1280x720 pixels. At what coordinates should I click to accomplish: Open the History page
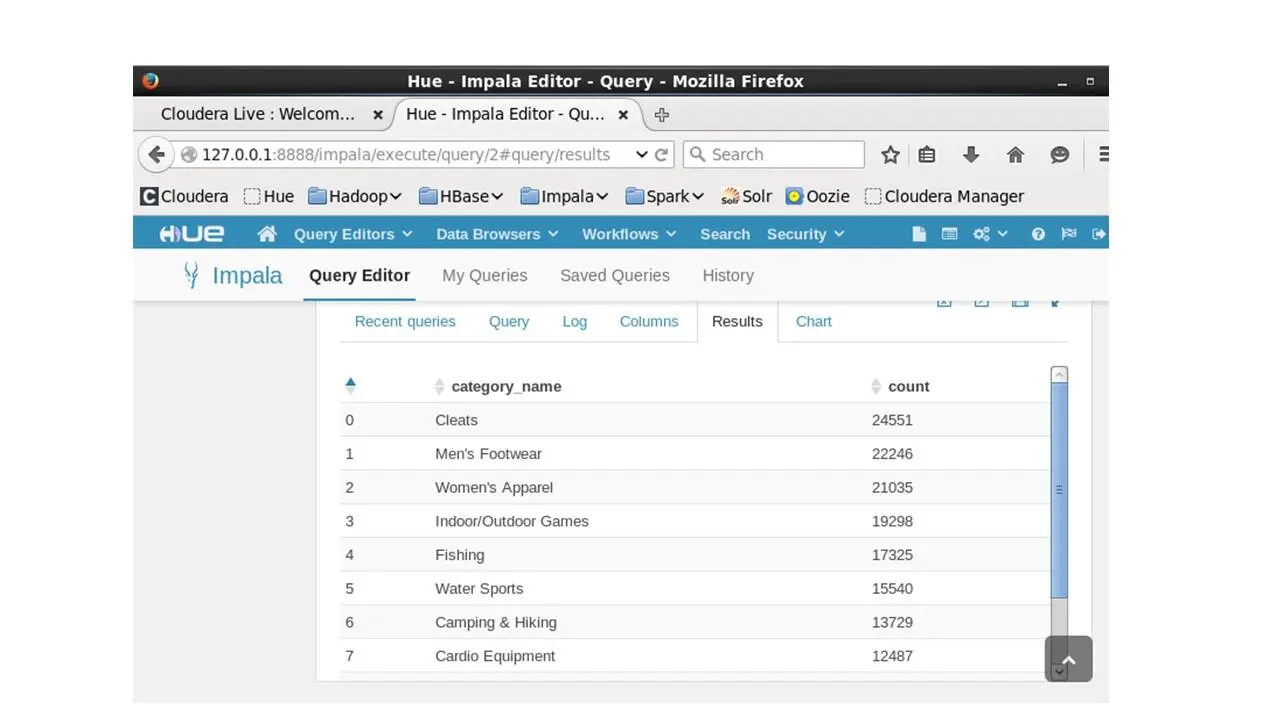pos(728,275)
